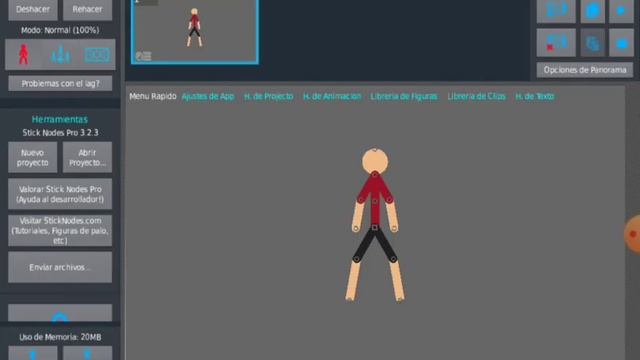Image resolution: width=640 pixels, height=360 pixels.
Task: Click the Enviar archivos... button
Action: coord(60,267)
